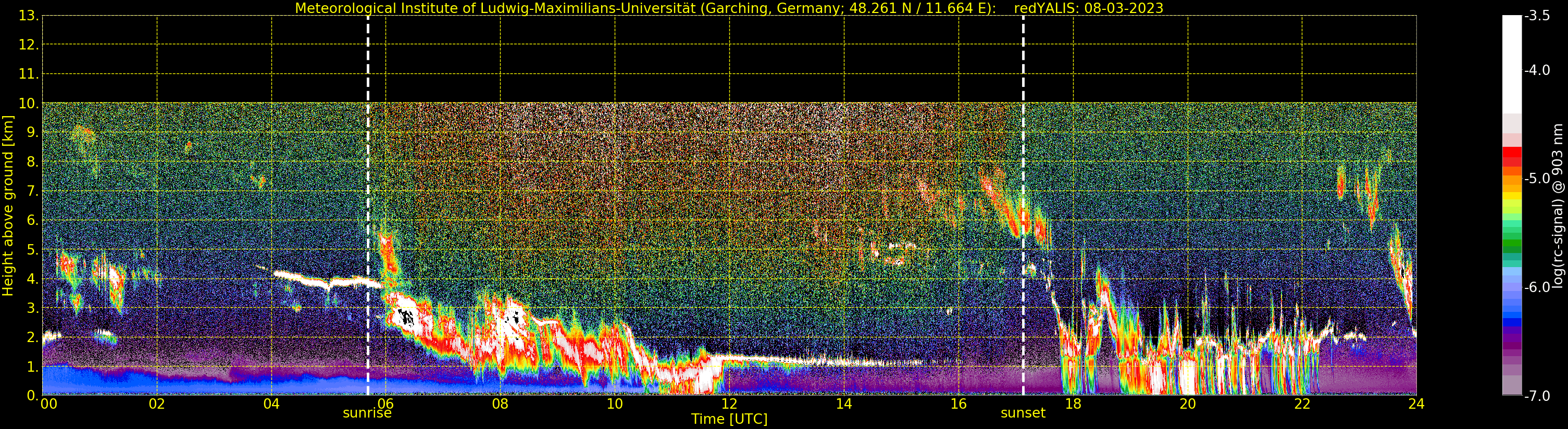Image resolution: width=1568 pixels, height=429 pixels.
Task: Click the white dashed sunrise marker line
Action: coord(368,206)
